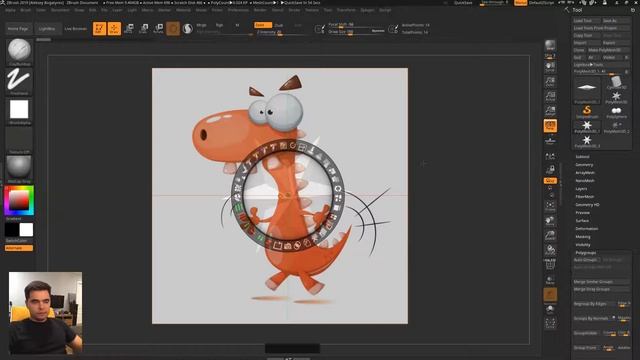
Task: Click the Sculptris Pro mode icon
Action: click(188, 29)
